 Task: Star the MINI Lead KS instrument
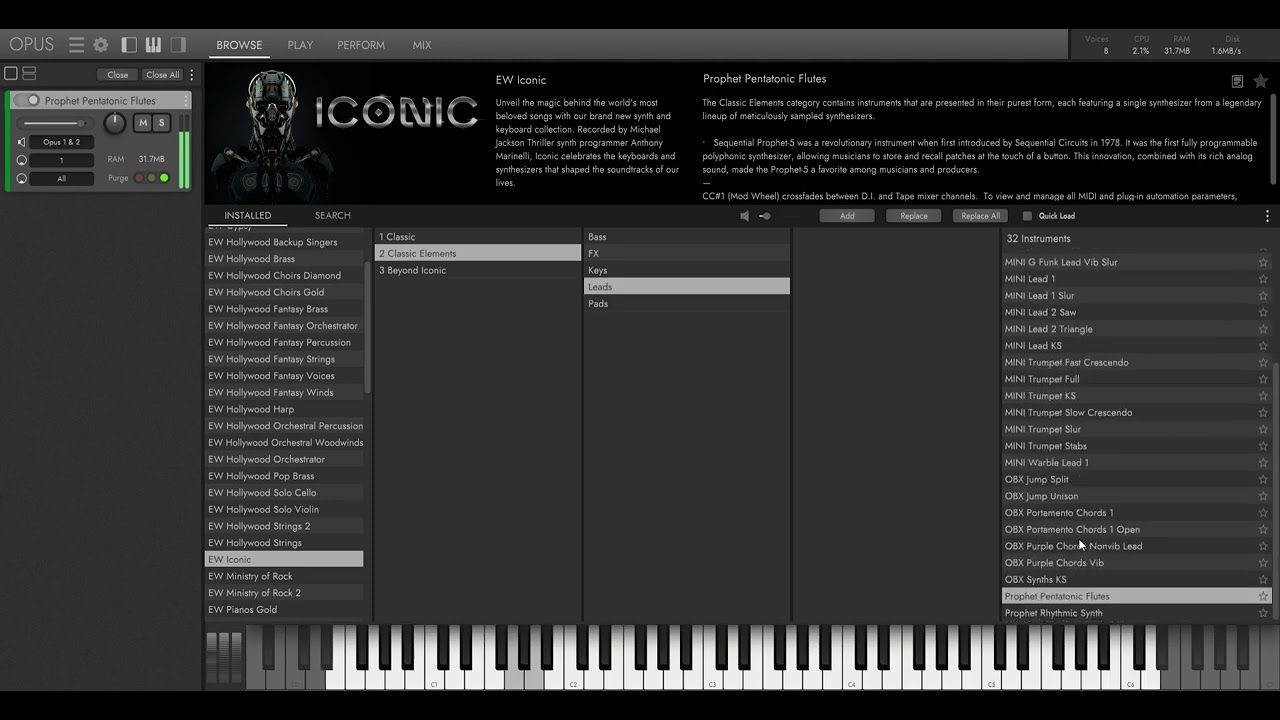coord(1263,346)
